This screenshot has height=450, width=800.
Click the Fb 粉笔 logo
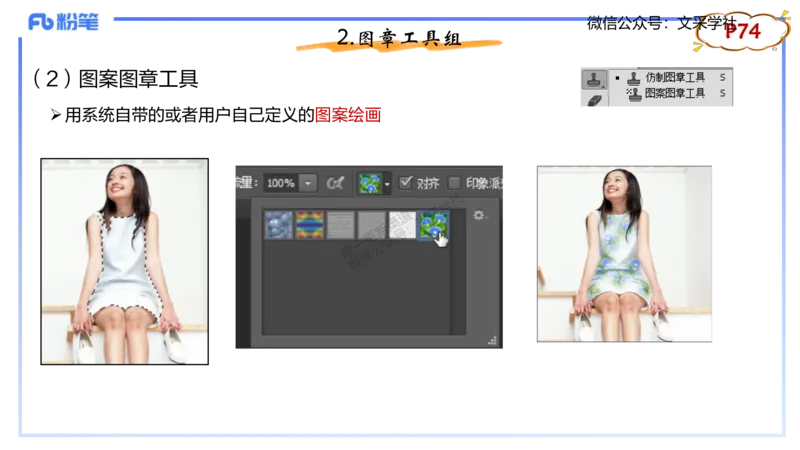pyautogui.click(x=64, y=22)
